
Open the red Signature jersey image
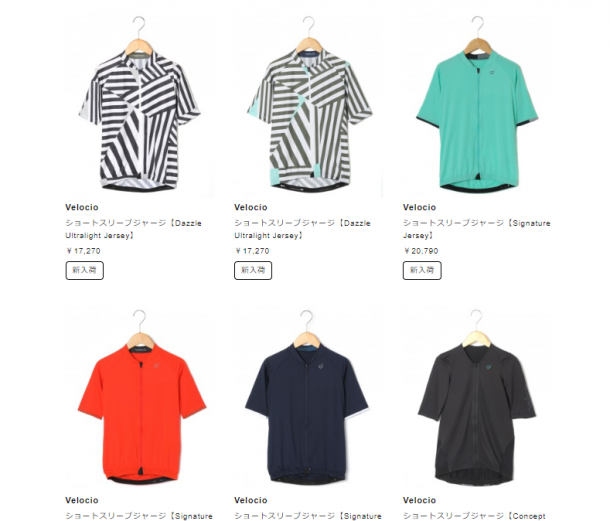point(139,398)
